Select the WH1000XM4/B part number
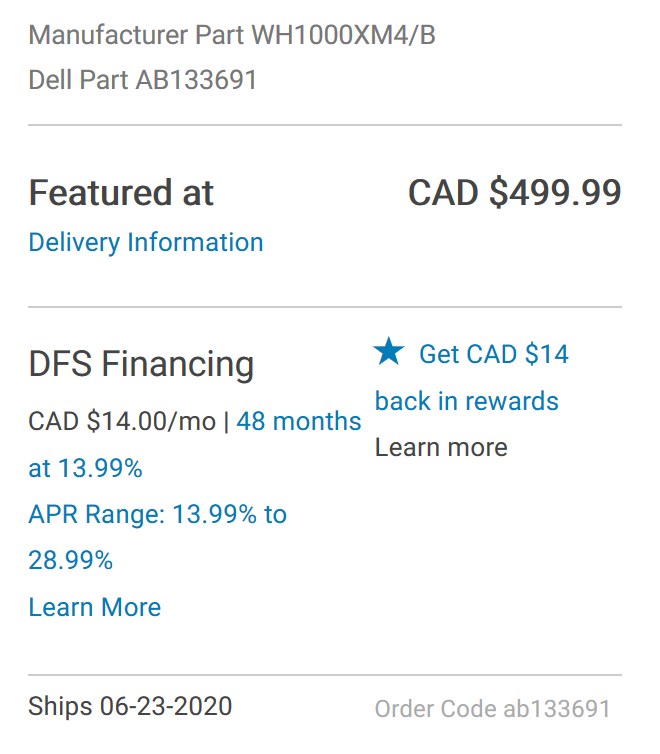 point(343,36)
